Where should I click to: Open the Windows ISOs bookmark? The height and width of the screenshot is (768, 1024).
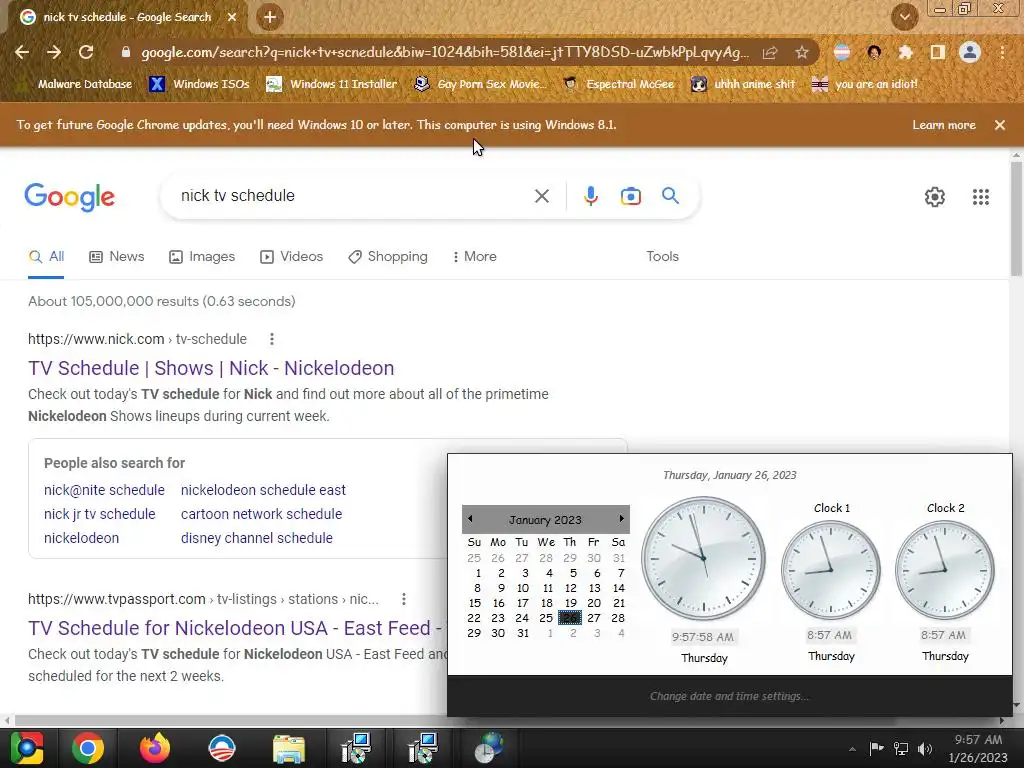point(199,84)
